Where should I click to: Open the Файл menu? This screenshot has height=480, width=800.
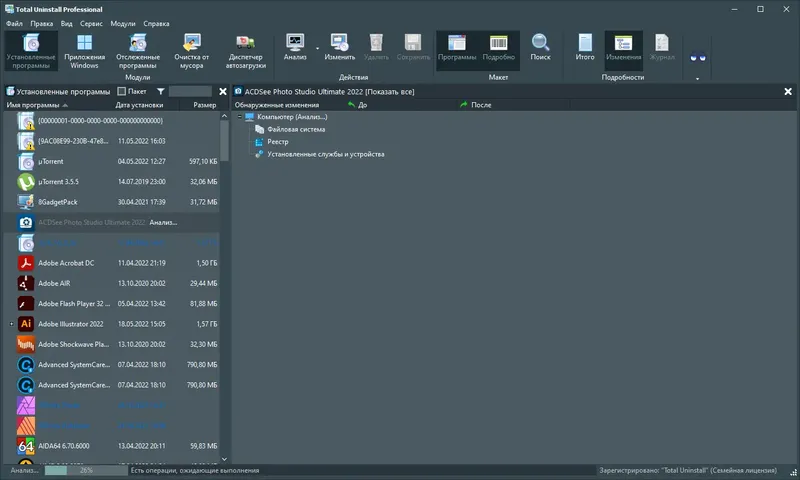14,23
